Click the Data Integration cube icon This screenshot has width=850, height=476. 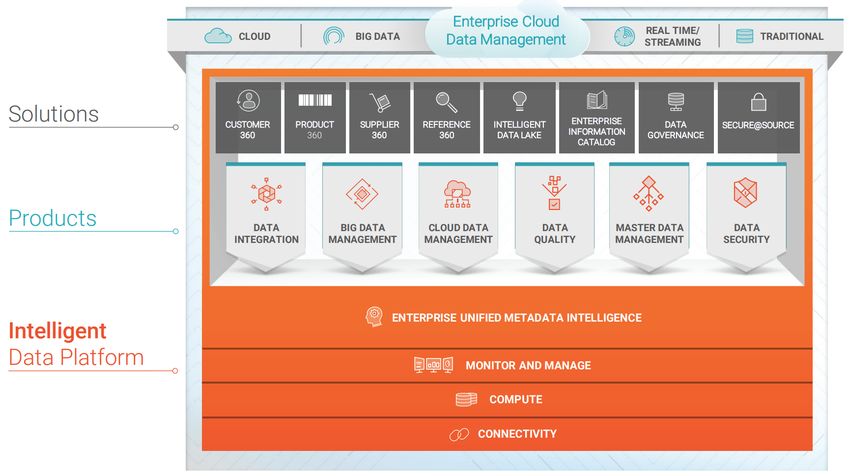point(266,194)
